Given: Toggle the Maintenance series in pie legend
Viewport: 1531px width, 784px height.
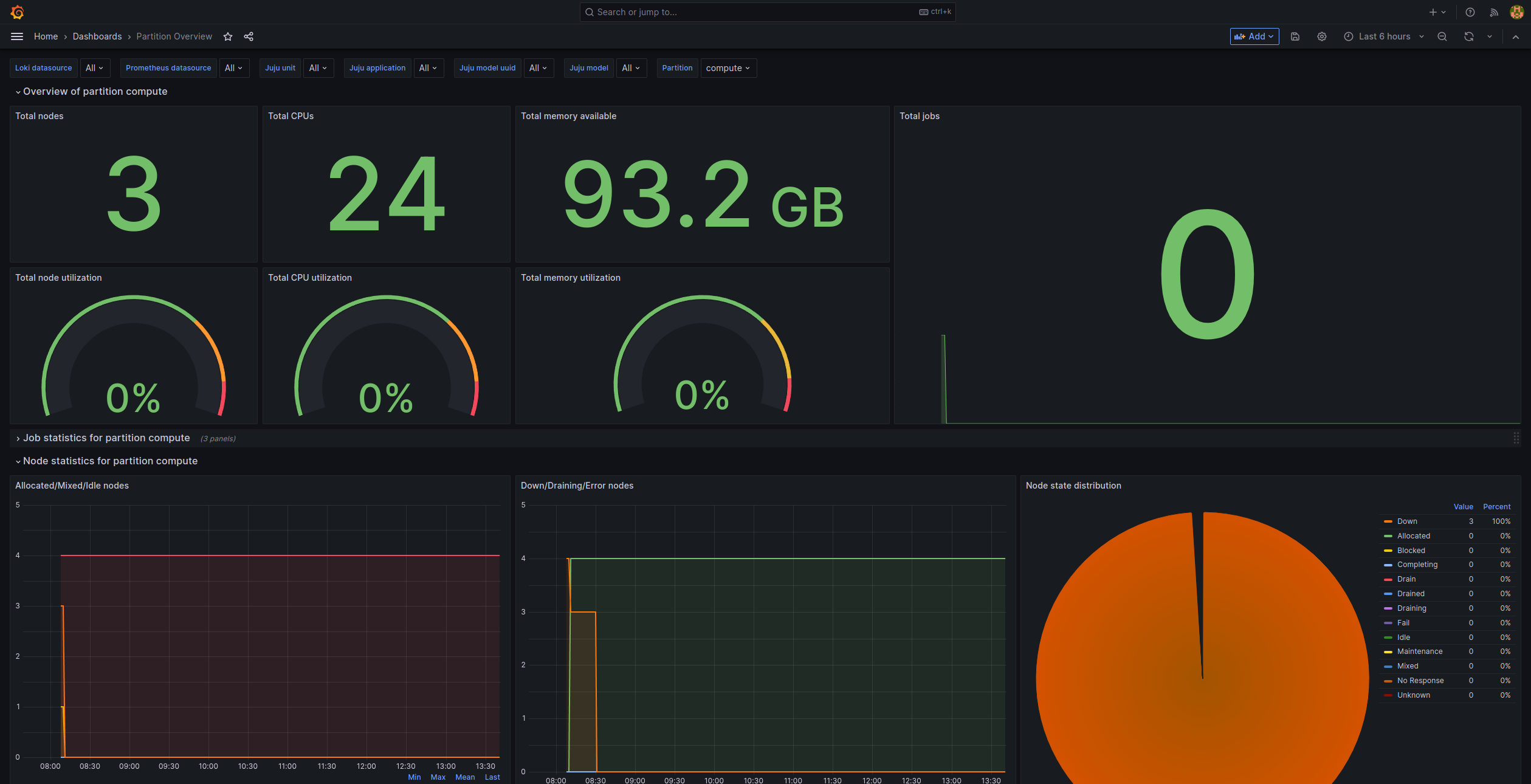Looking at the screenshot, I should (x=1420, y=652).
